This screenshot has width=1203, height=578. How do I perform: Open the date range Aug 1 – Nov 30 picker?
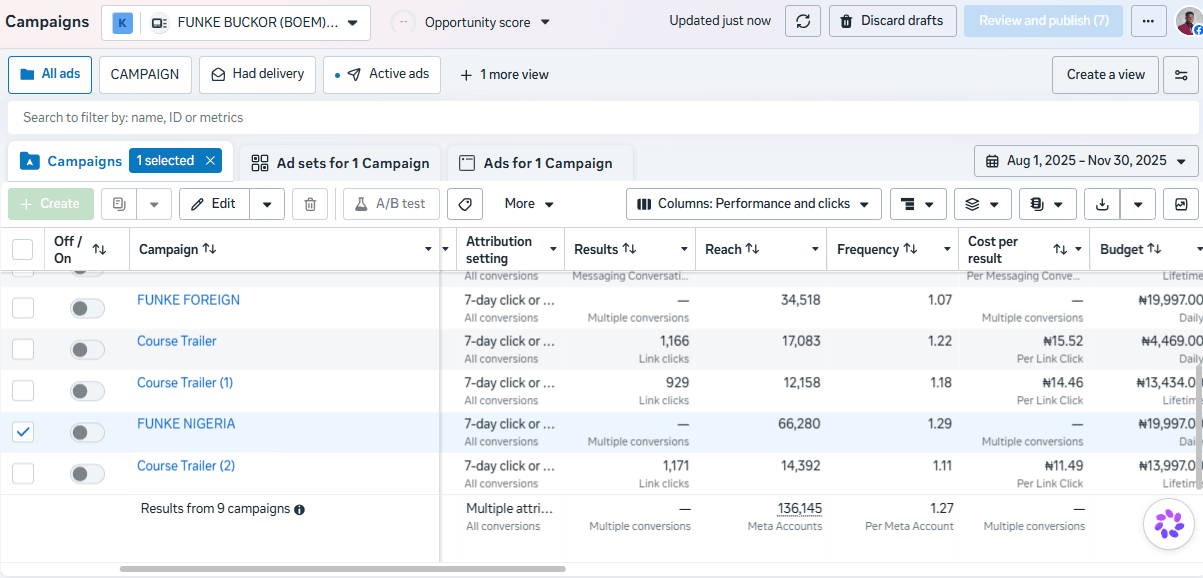pos(1086,161)
